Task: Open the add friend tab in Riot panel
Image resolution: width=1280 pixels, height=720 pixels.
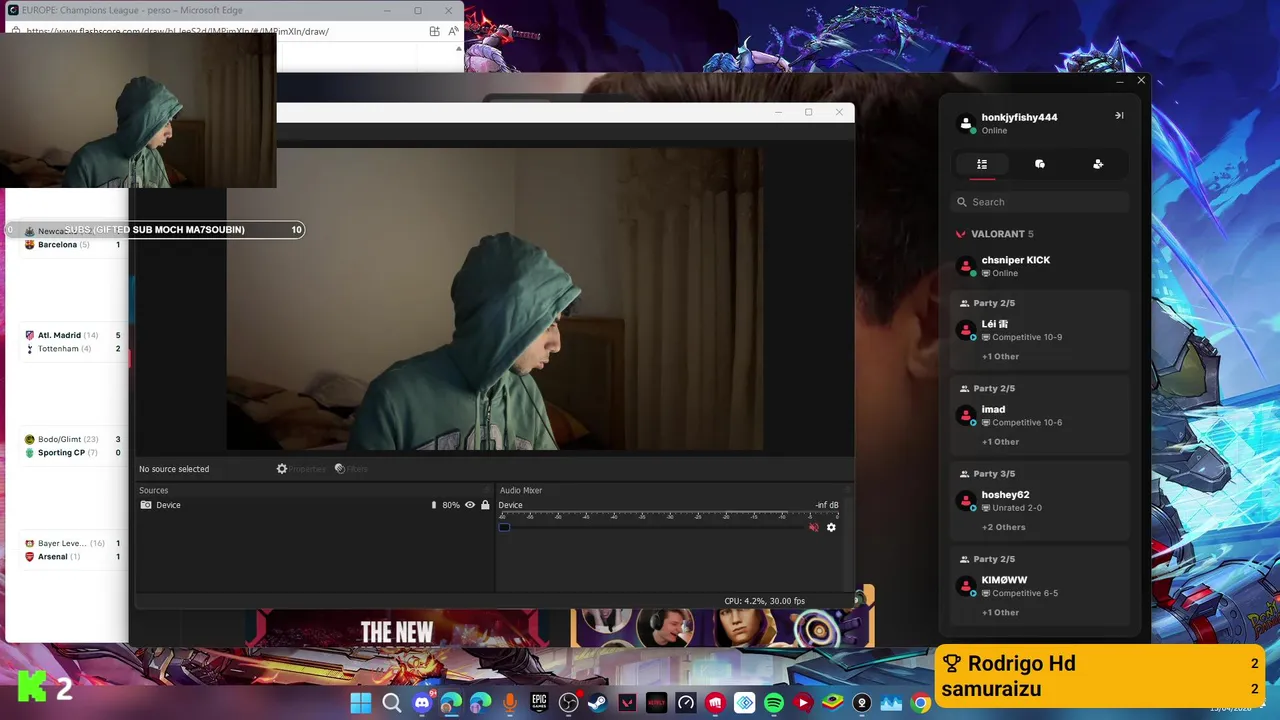Action: (x=1098, y=164)
